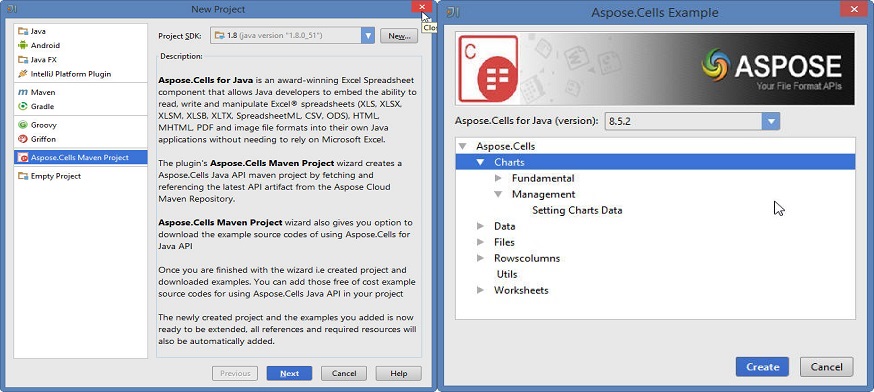Close the New Project window
Screen dimensions: 874x392
click(422, 7)
